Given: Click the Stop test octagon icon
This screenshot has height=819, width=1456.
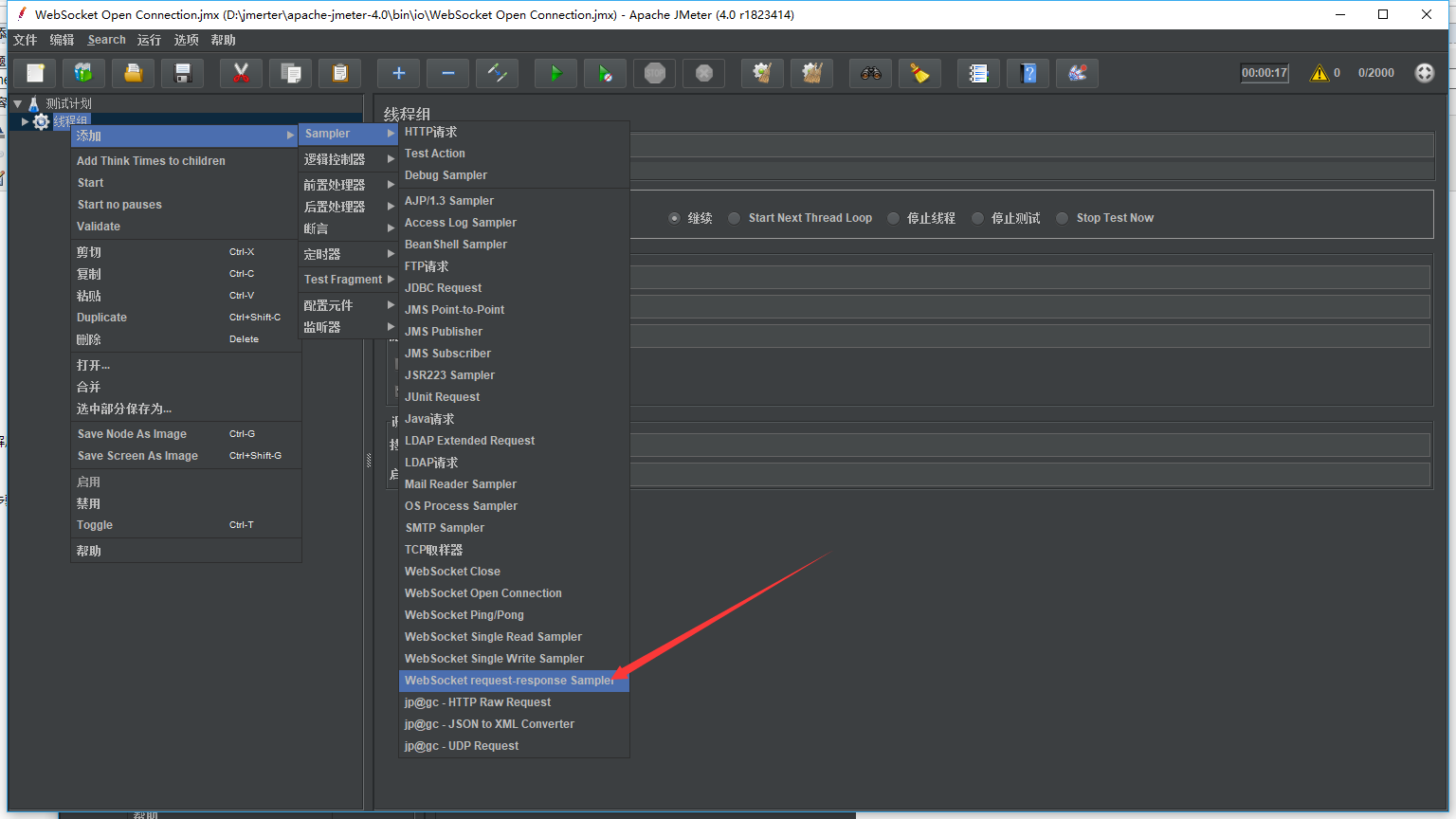Looking at the screenshot, I should 655,73.
